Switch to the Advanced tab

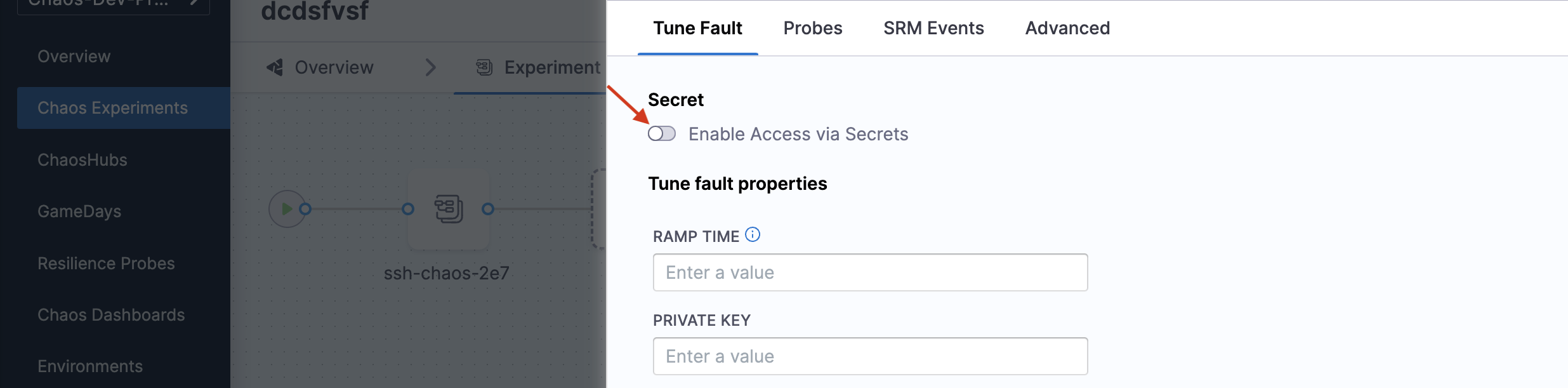pyautogui.click(x=1066, y=28)
